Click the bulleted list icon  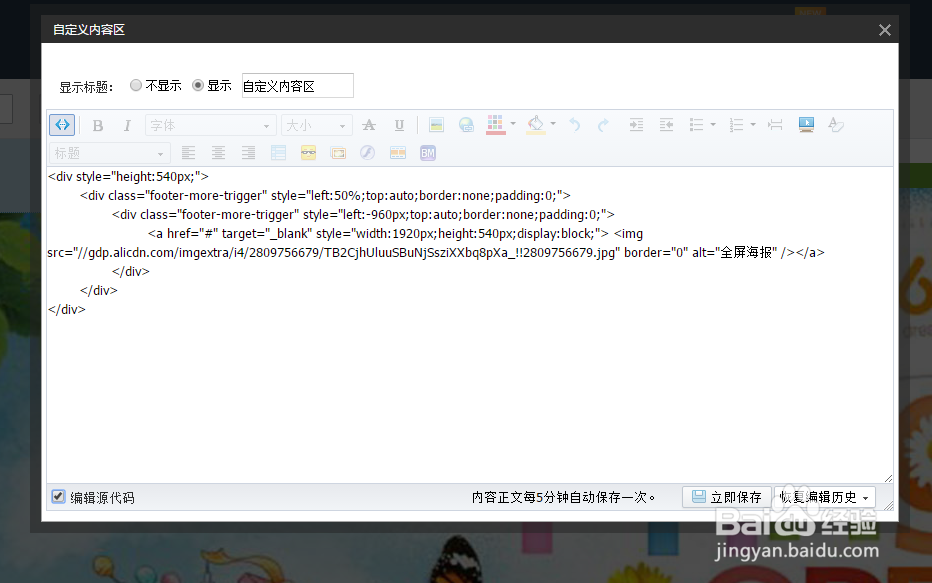(697, 125)
